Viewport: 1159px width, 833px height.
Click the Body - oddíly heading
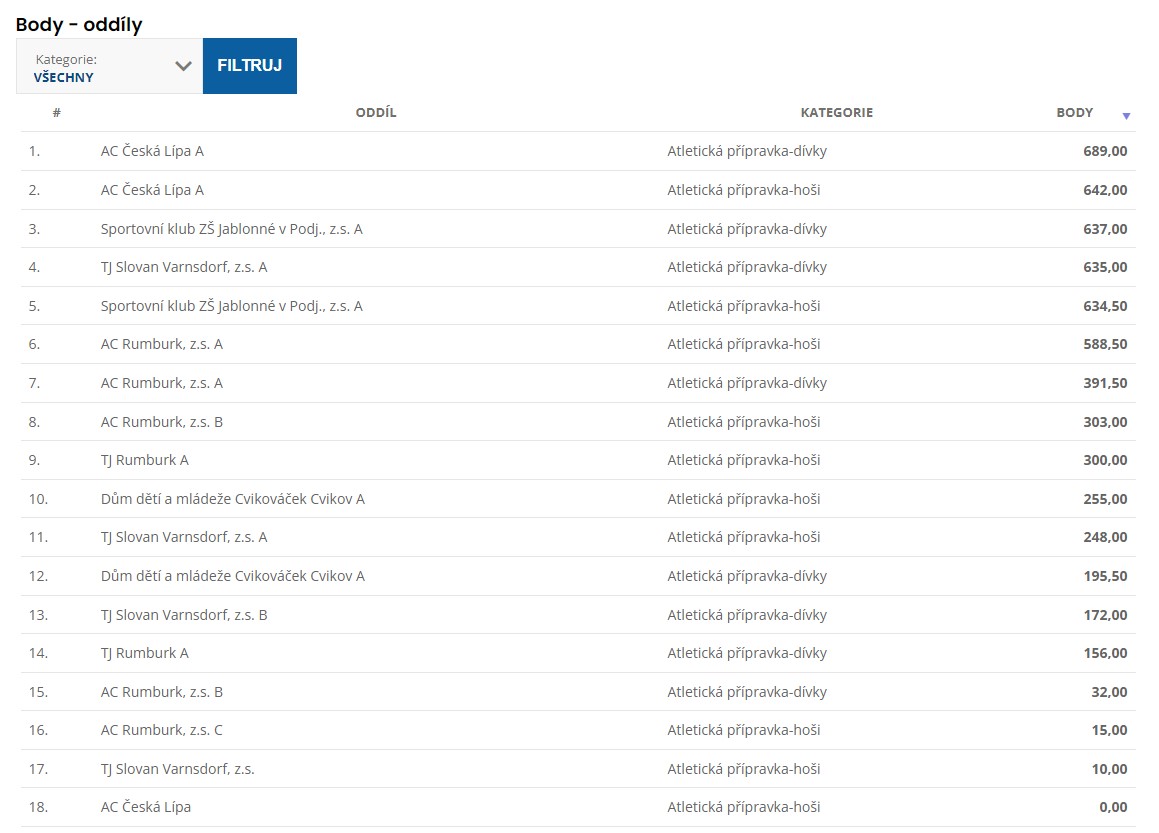(x=79, y=24)
